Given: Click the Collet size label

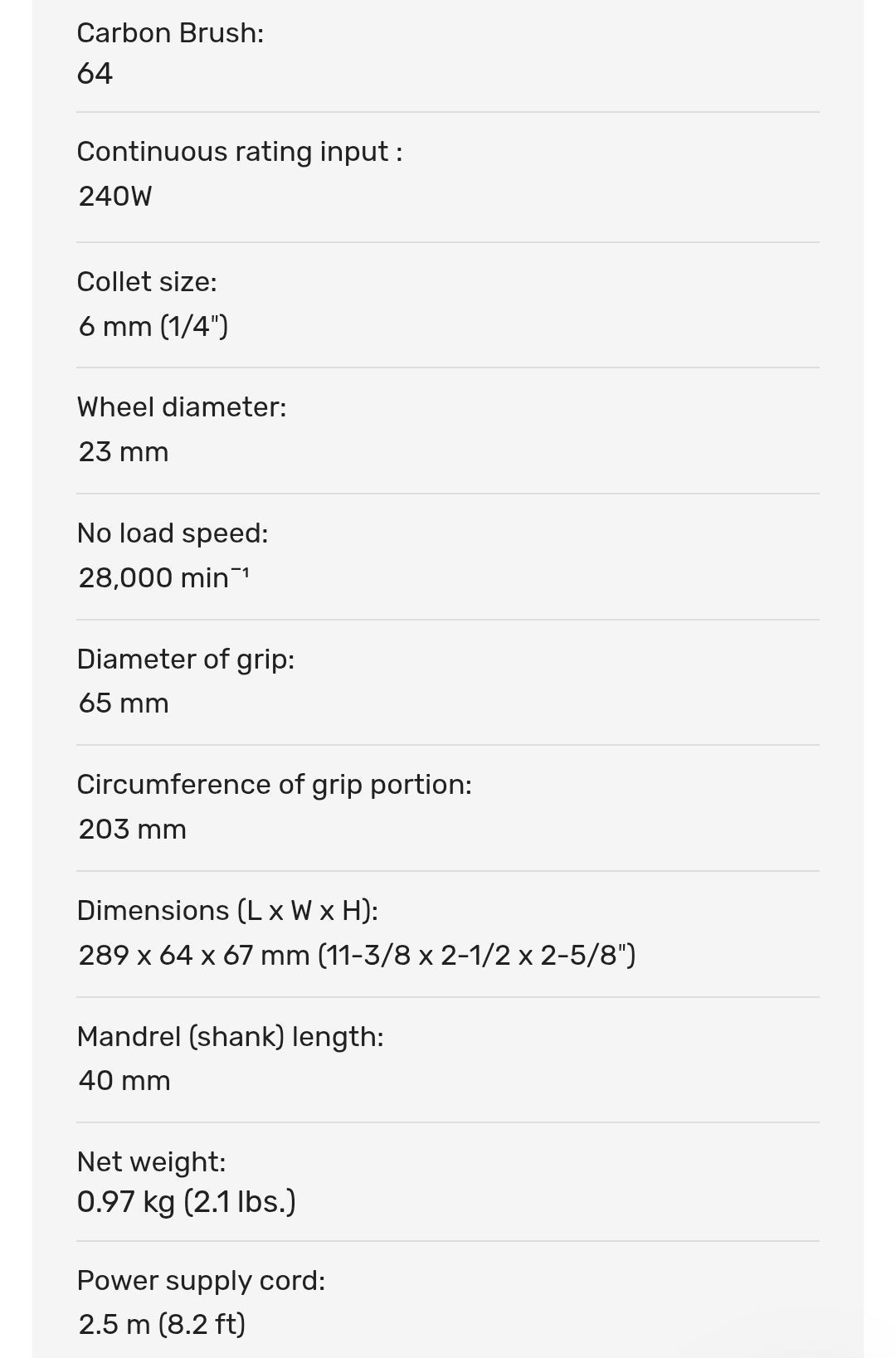Looking at the screenshot, I should pyautogui.click(x=147, y=282).
